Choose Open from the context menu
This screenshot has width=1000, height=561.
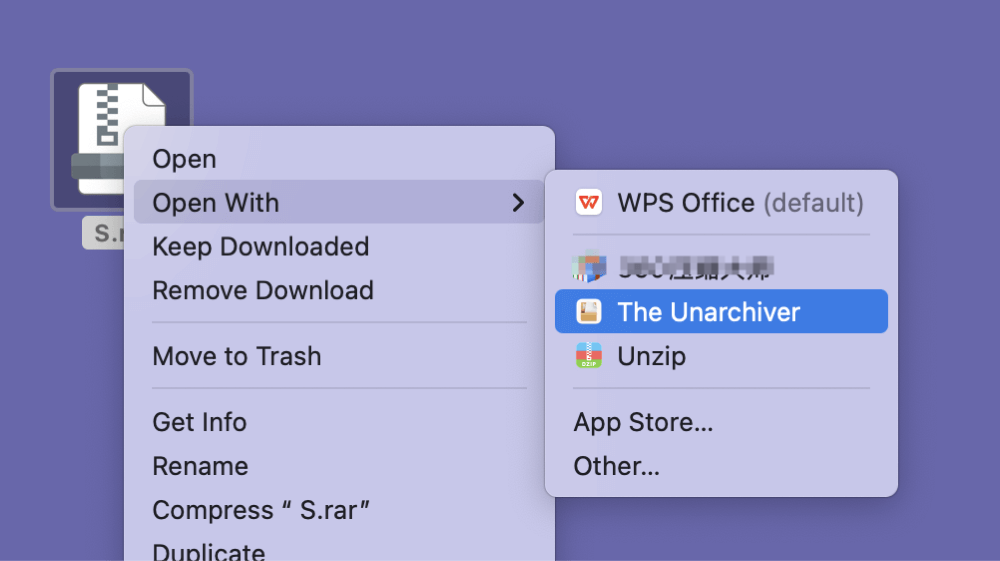click(x=339, y=159)
